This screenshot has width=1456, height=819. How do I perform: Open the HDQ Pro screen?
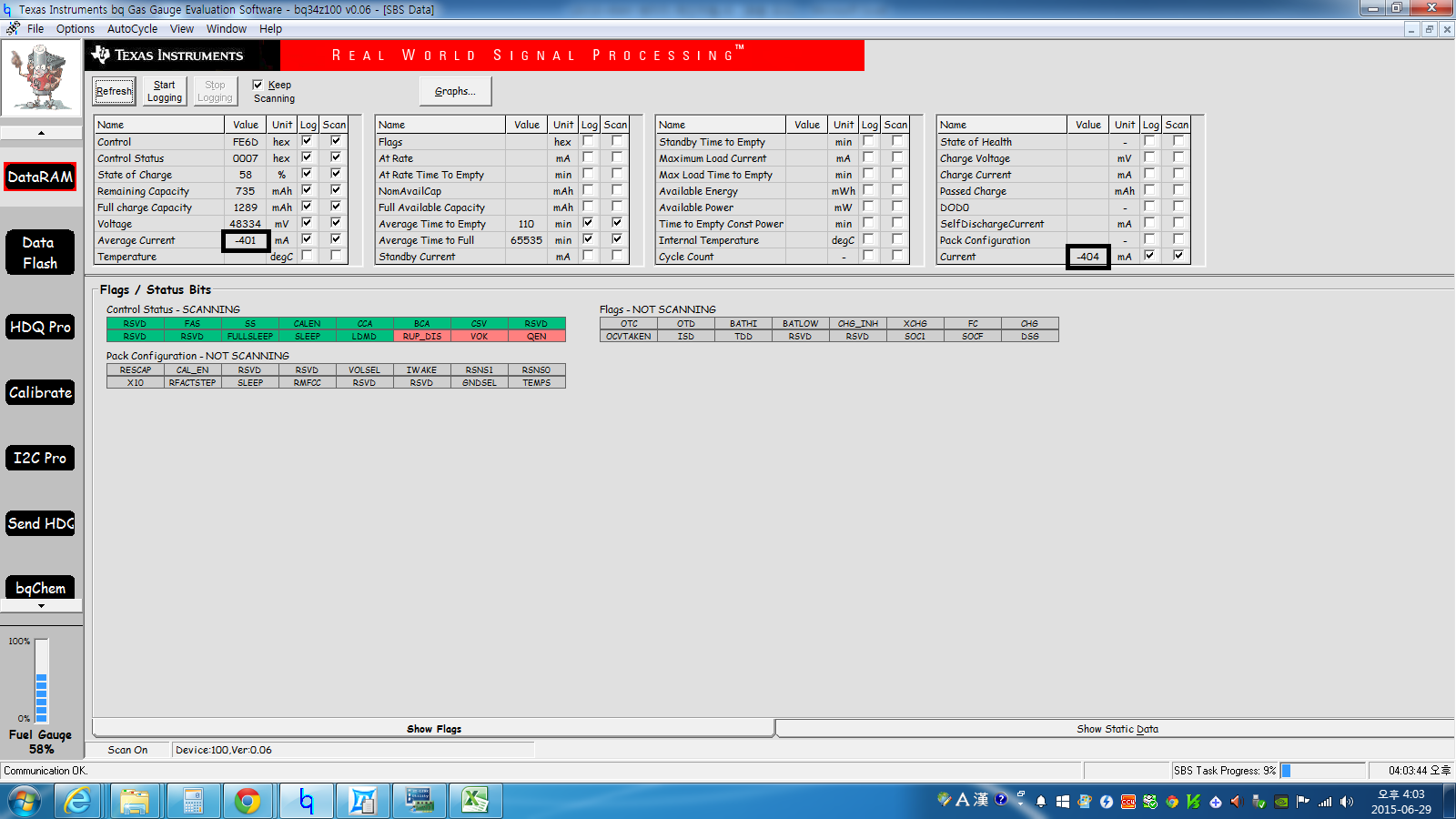[x=40, y=327]
